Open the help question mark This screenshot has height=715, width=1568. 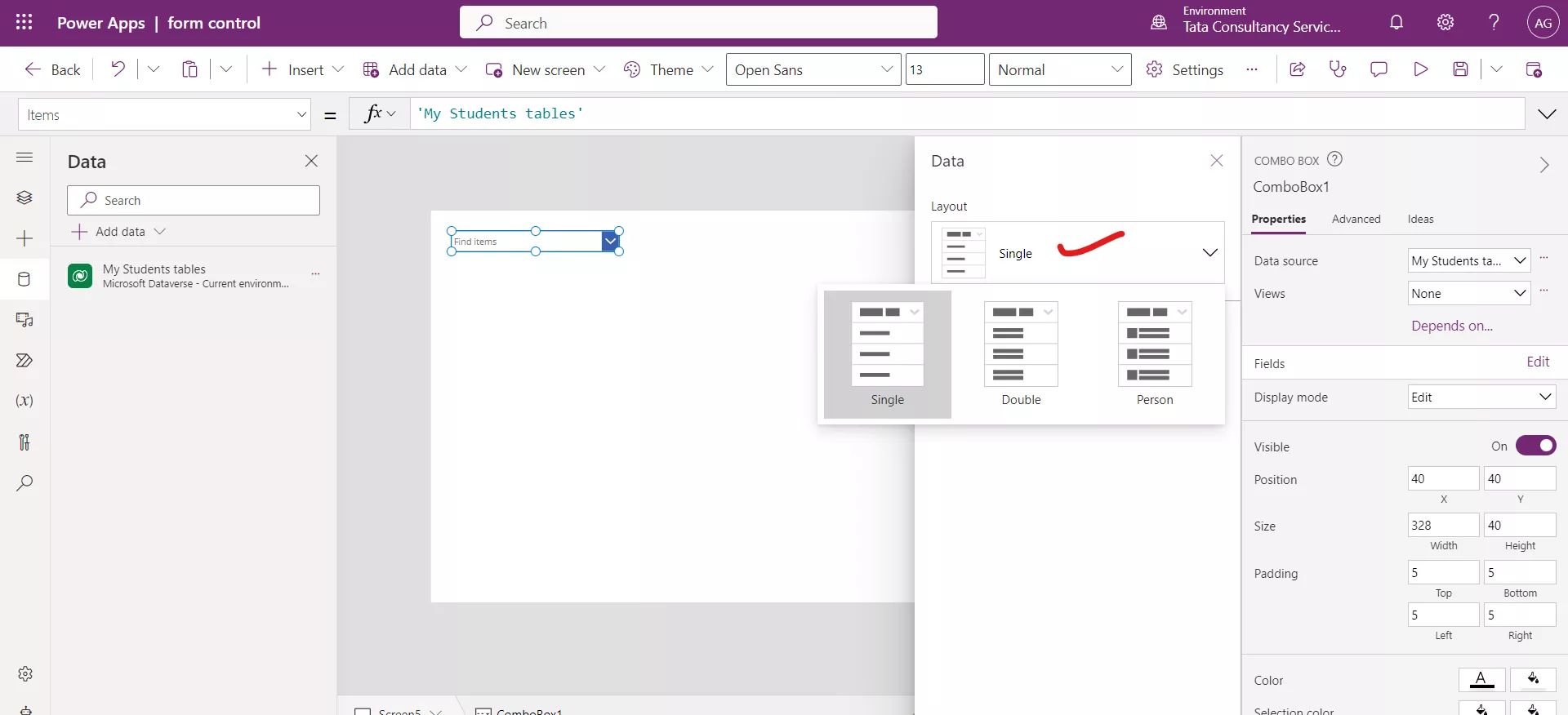[1494, 23]
